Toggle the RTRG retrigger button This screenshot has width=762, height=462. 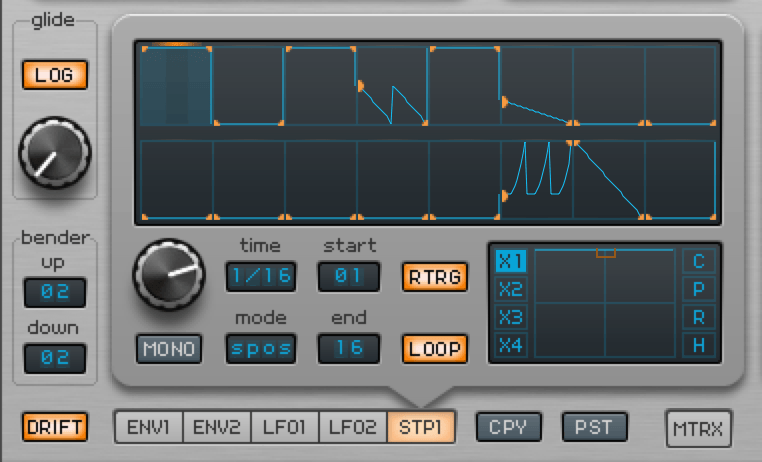pyautogui.click(x=435, y=277)
